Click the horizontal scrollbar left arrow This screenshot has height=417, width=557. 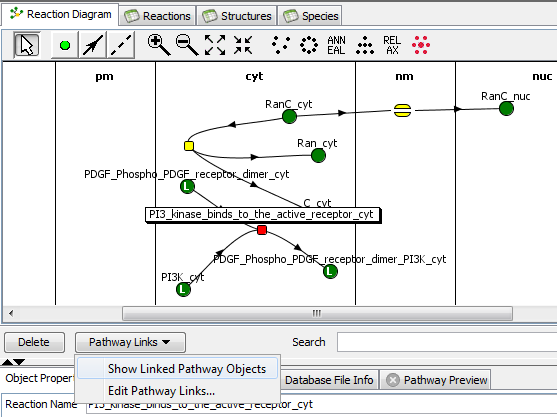click(x=11, y=313)
